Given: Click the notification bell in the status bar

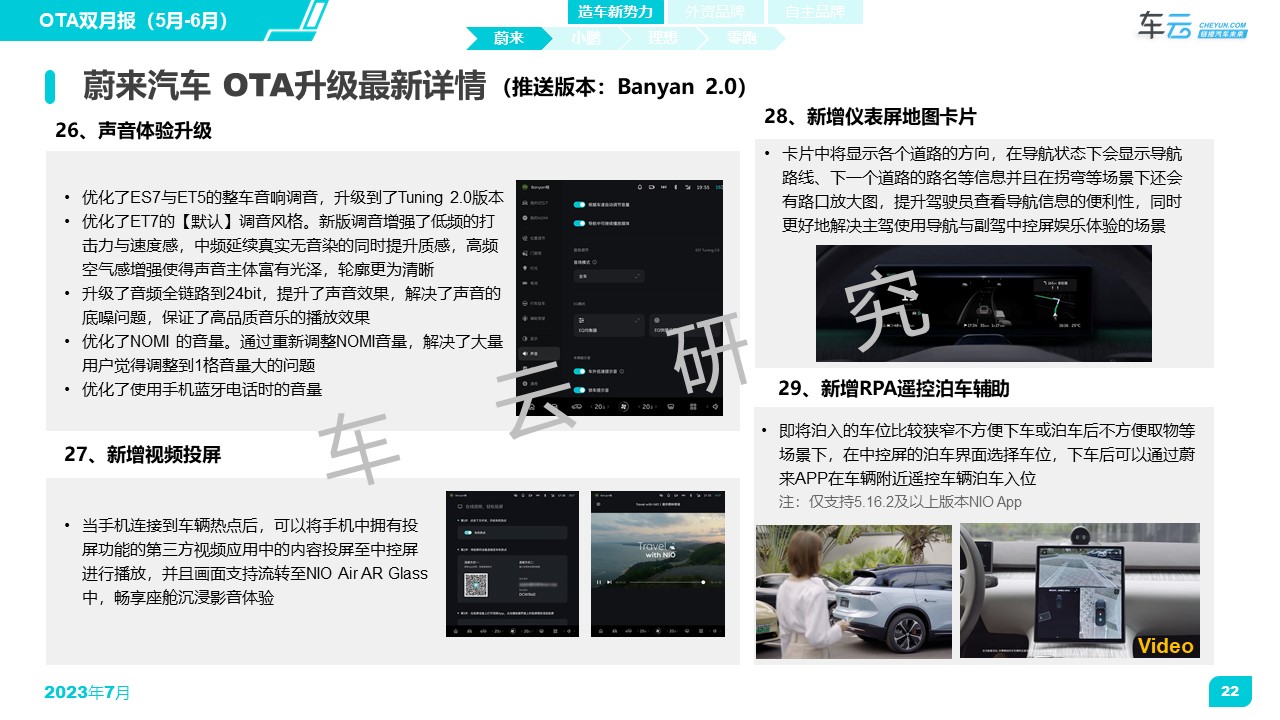Looking at the screenshot, I should (639, 188).
